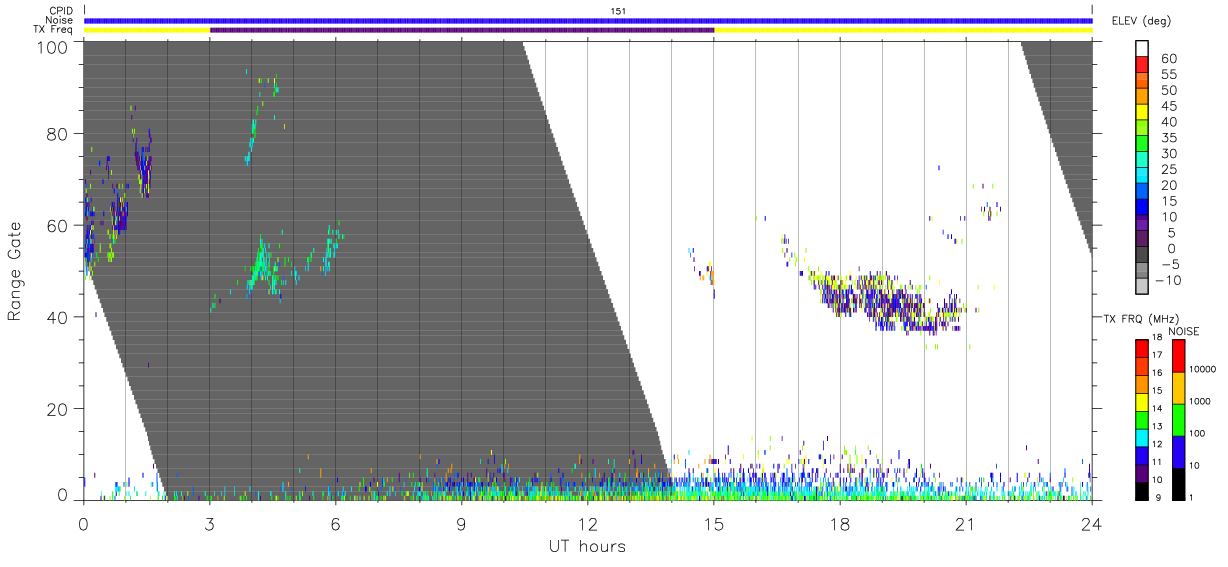Pick the green ELEV swatch between 30 and 35
This screenshot has width=1228, height=567.
tap(1142, 144)
